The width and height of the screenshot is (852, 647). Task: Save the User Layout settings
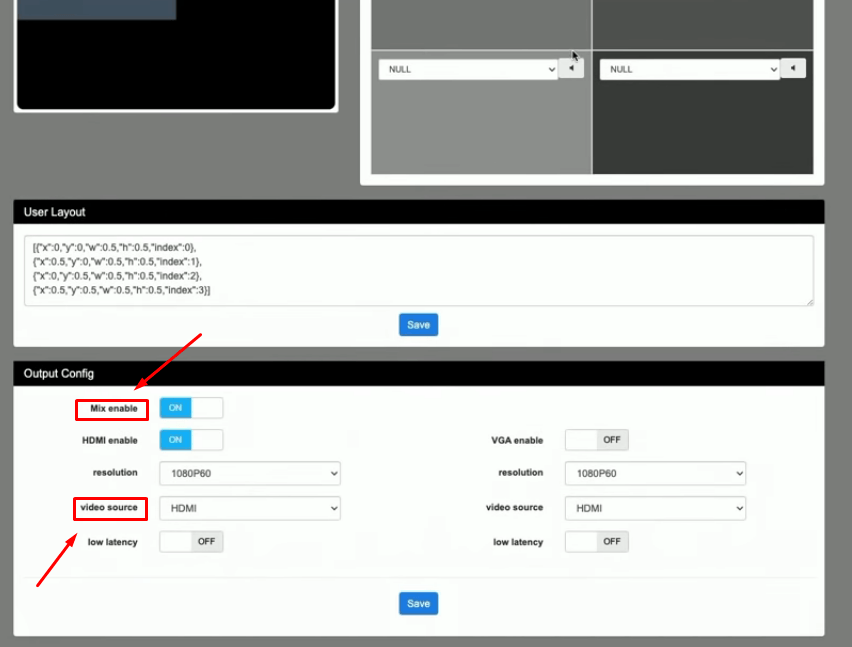coord(418,325)
